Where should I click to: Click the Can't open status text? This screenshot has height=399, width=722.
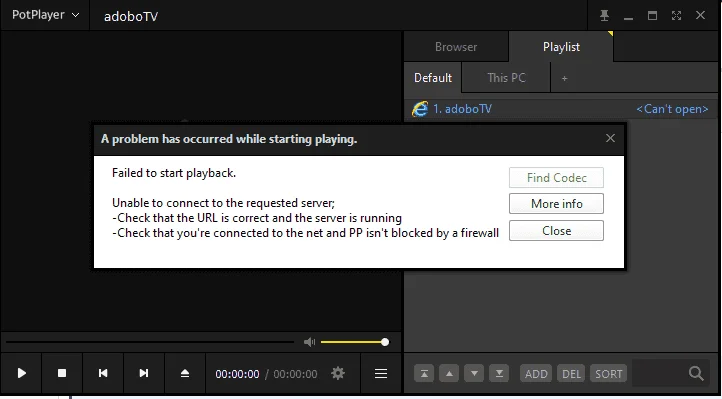click(x=672, y=109)
